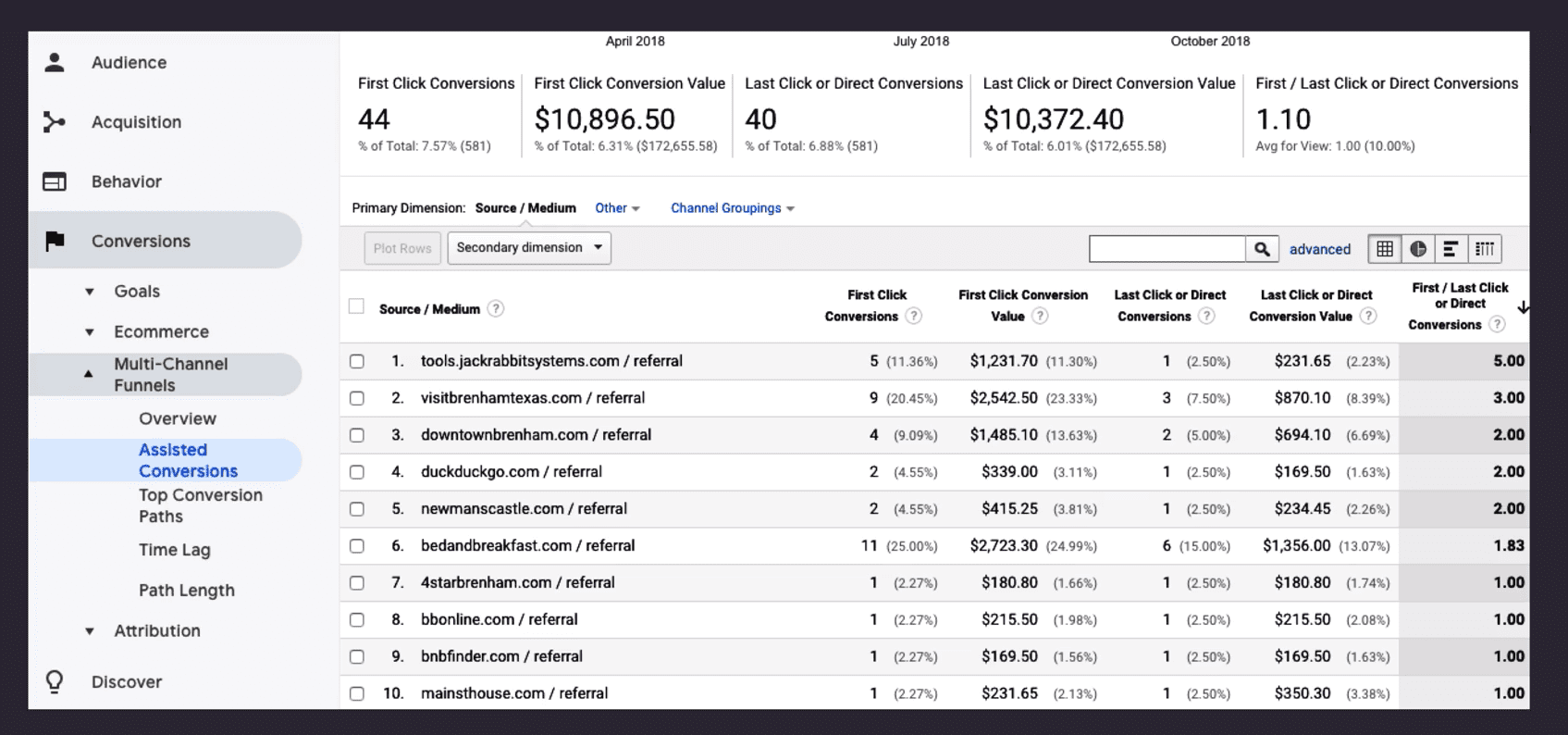Click the Behavior window icon
This screenshot has height=735, width=1568.
55,181
